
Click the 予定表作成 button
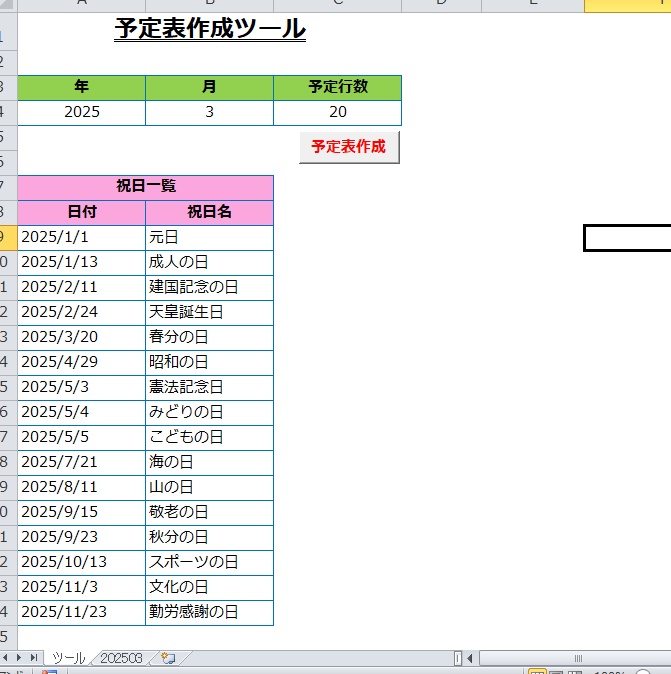349,147
